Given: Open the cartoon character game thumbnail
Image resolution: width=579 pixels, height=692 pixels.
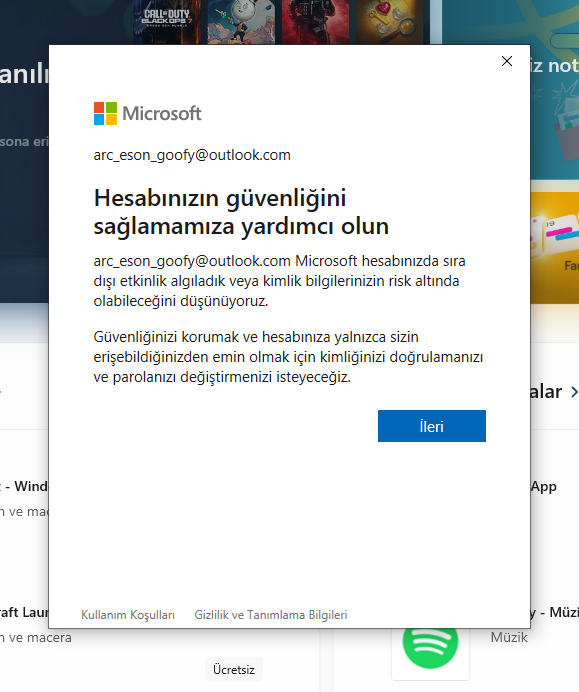Looking at the screenshot, I should (241, 22).
